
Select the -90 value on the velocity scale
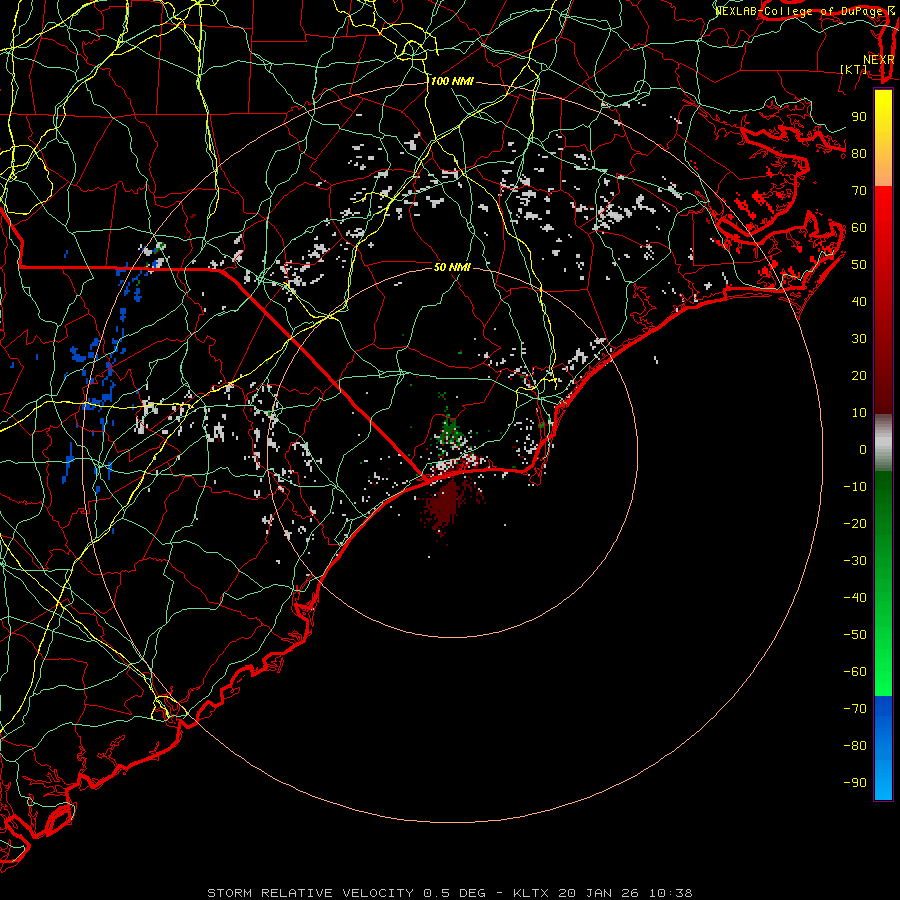point(855,783)
